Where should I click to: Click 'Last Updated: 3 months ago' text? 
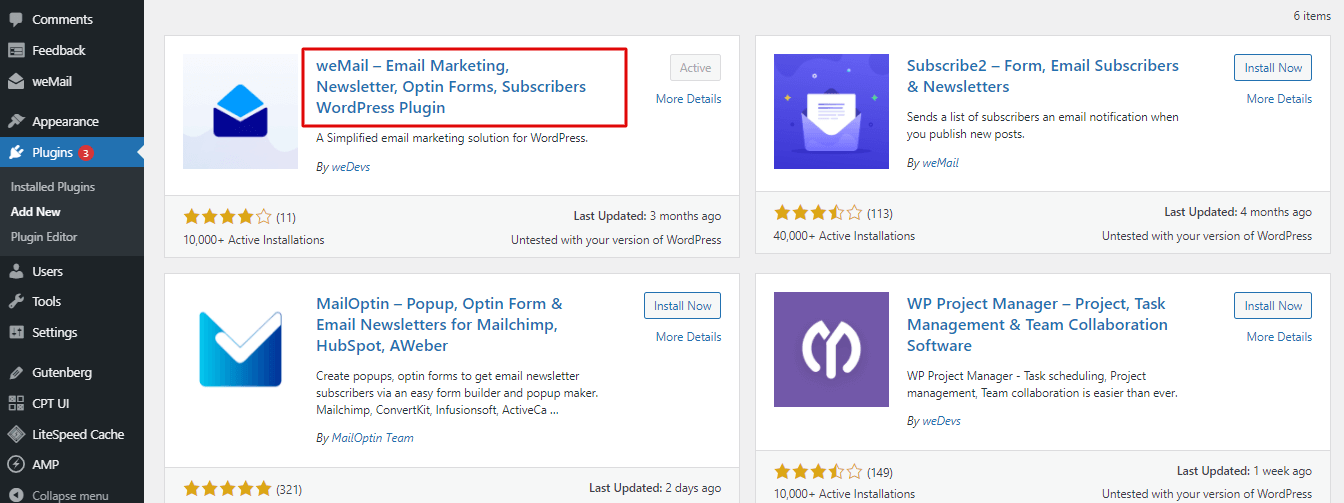[x=647, y=216]
